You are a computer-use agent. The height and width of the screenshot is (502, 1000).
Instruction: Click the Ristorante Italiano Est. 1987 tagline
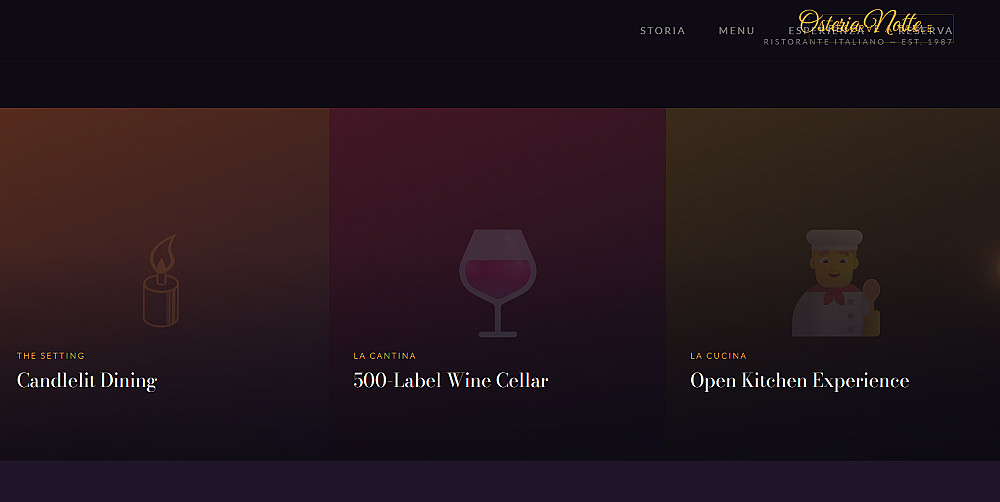tap(857, 43)
